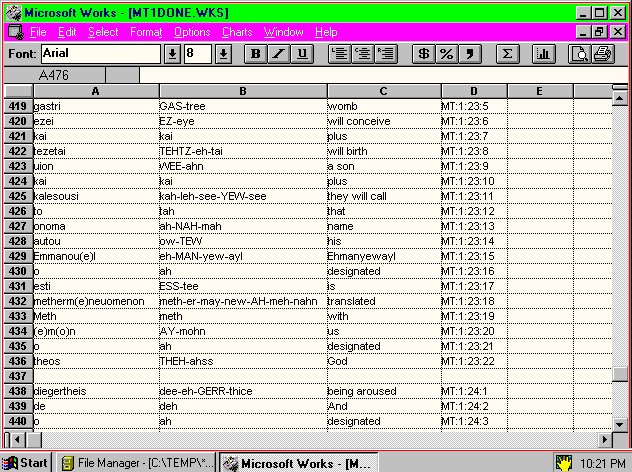Viewport: 632px width, 472px height.
Task: Click vertical scrollbar down arrow
Action: pyautogui.click(x=620, y=424)
